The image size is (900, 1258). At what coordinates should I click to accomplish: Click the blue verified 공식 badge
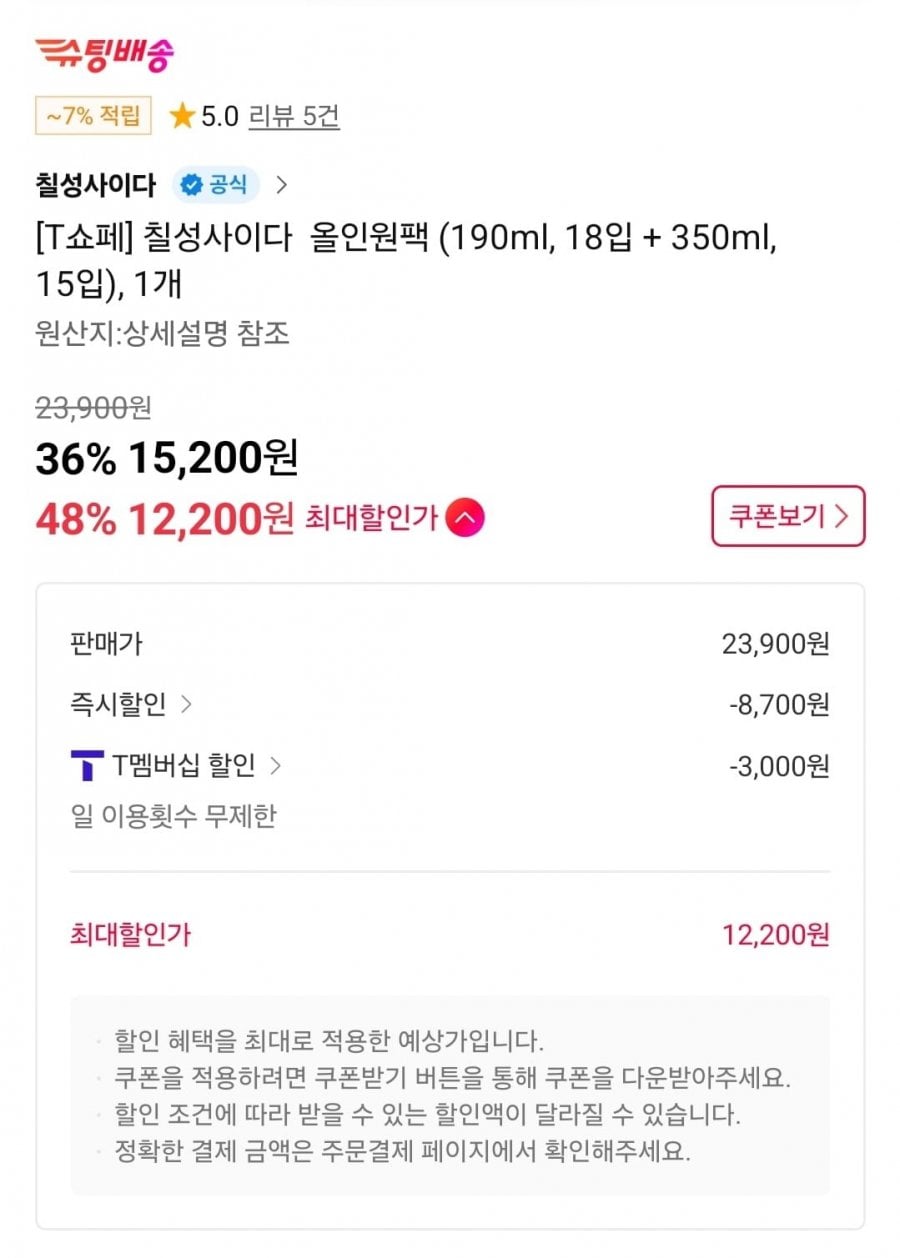[x=216, y=185]
